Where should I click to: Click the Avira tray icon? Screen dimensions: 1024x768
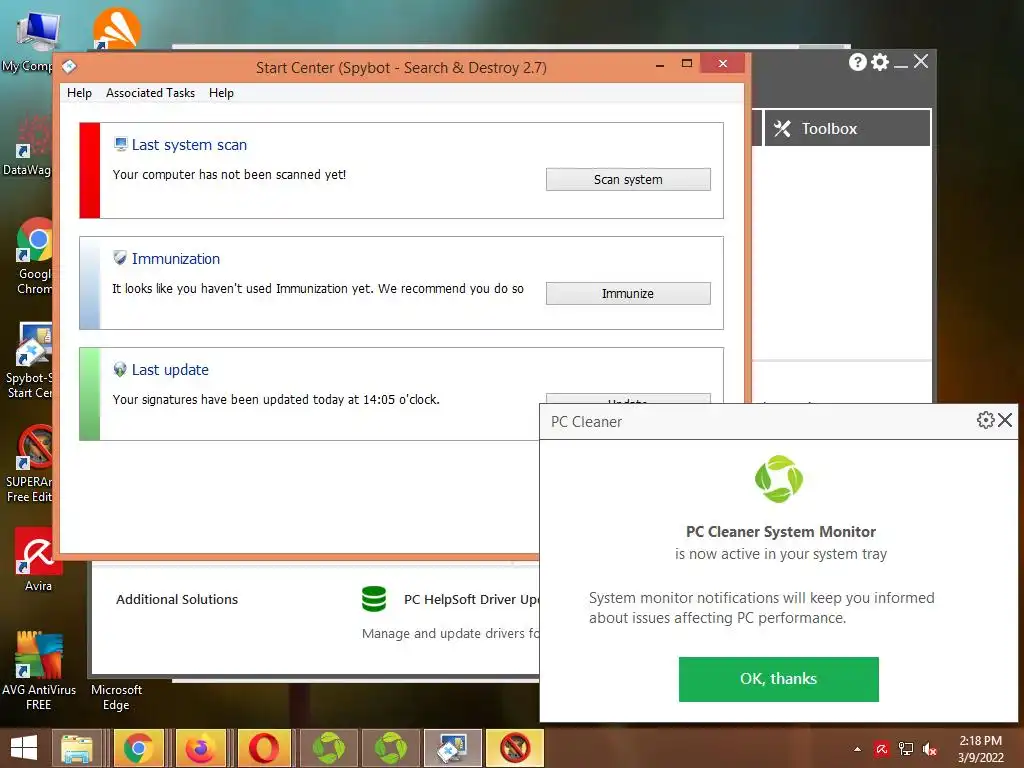point(882,749)
